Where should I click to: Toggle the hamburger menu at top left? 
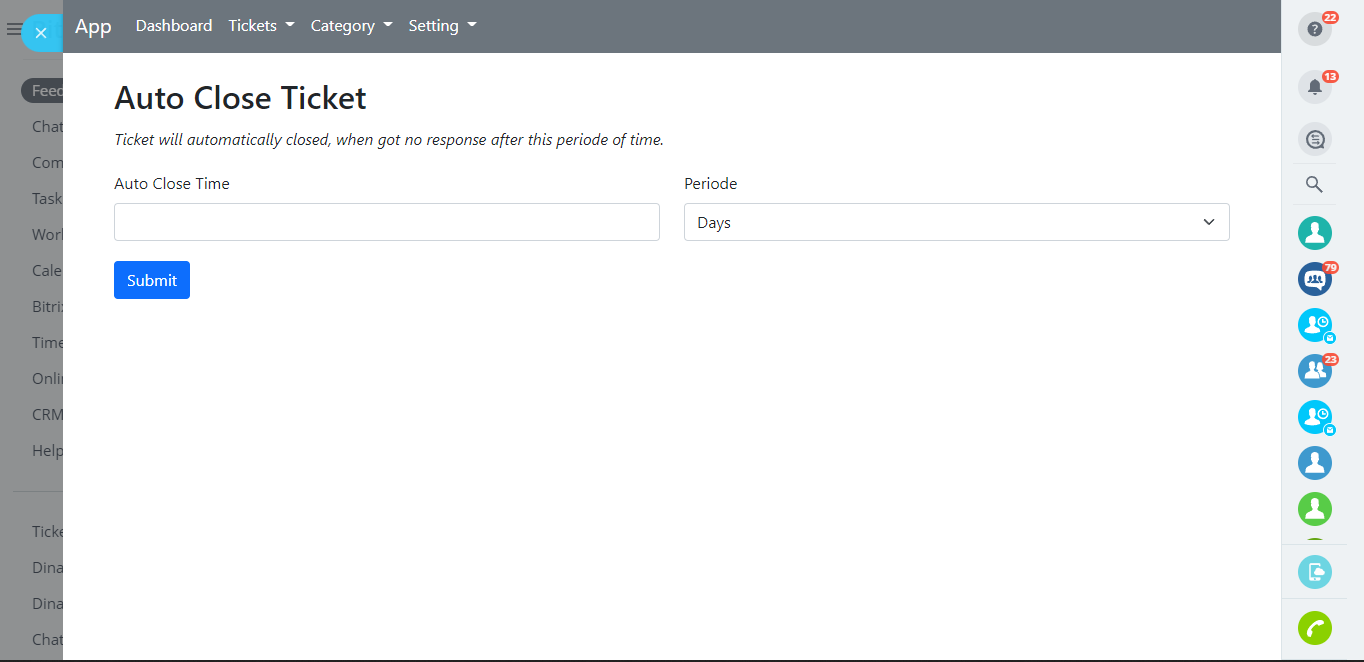(13, 30)
